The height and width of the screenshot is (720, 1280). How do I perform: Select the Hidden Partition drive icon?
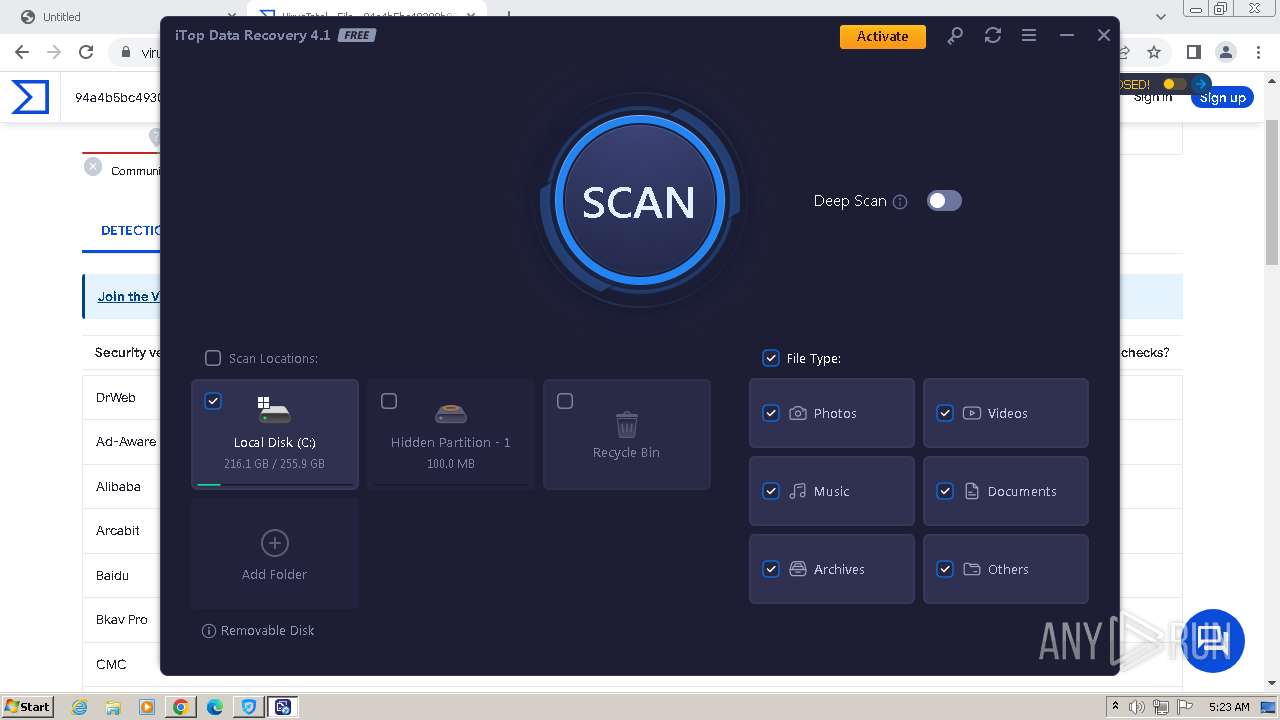(x=451, y=413)
